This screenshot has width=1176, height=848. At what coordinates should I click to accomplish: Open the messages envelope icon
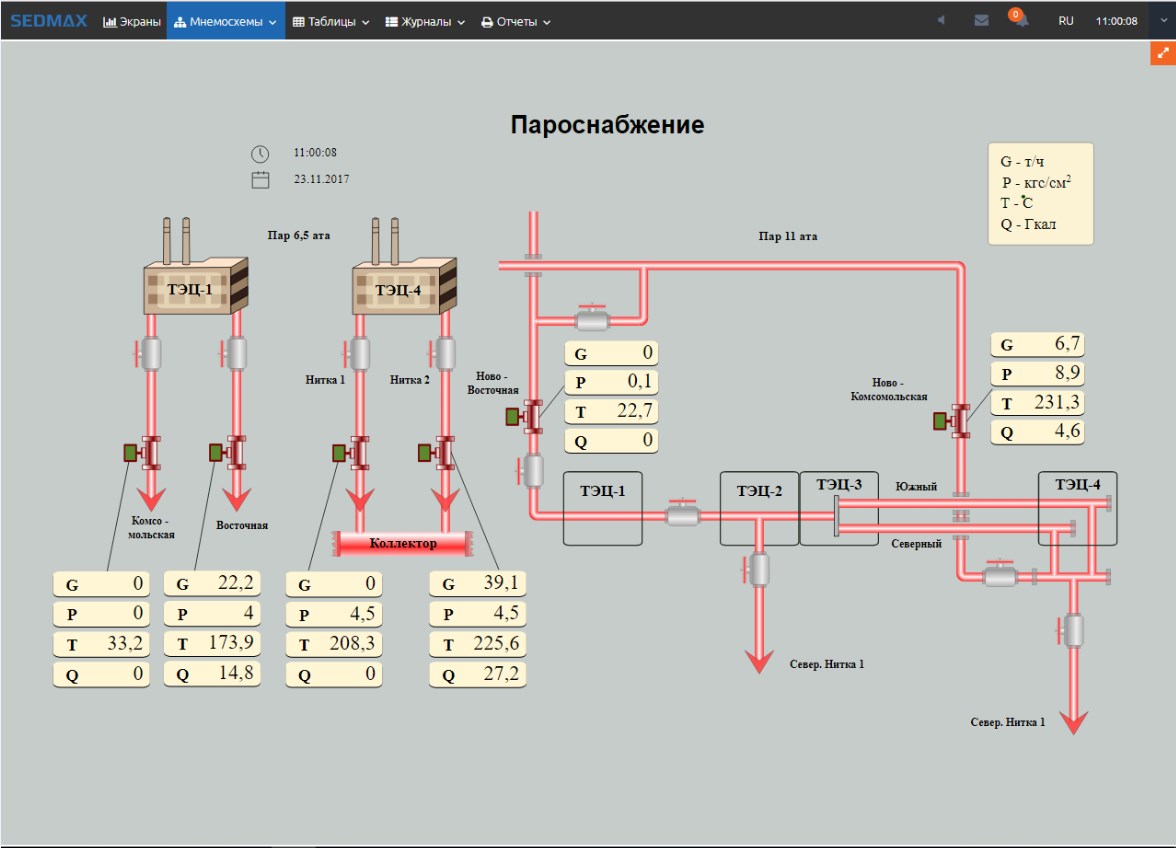pyautogui.click(x=981, y=20)
